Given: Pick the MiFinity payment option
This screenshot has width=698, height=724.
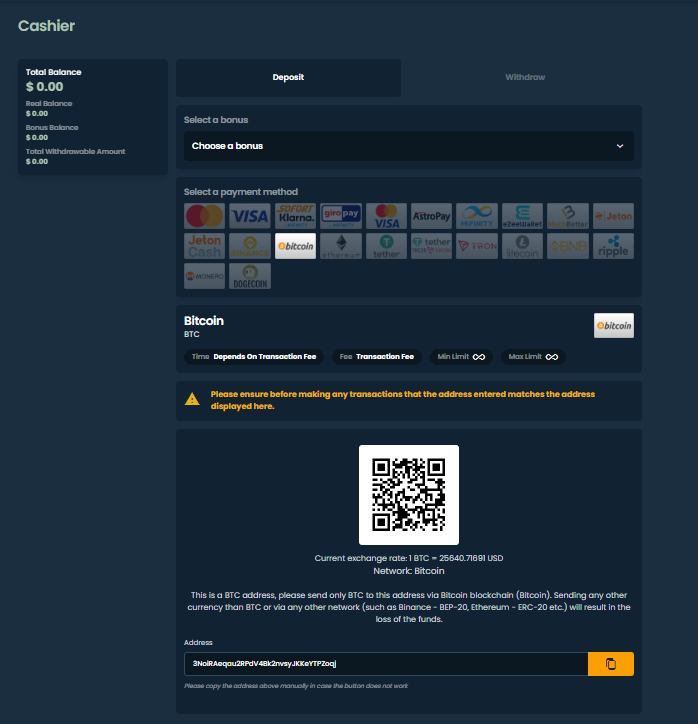Looking at the screenshot, I should point(477,216).
